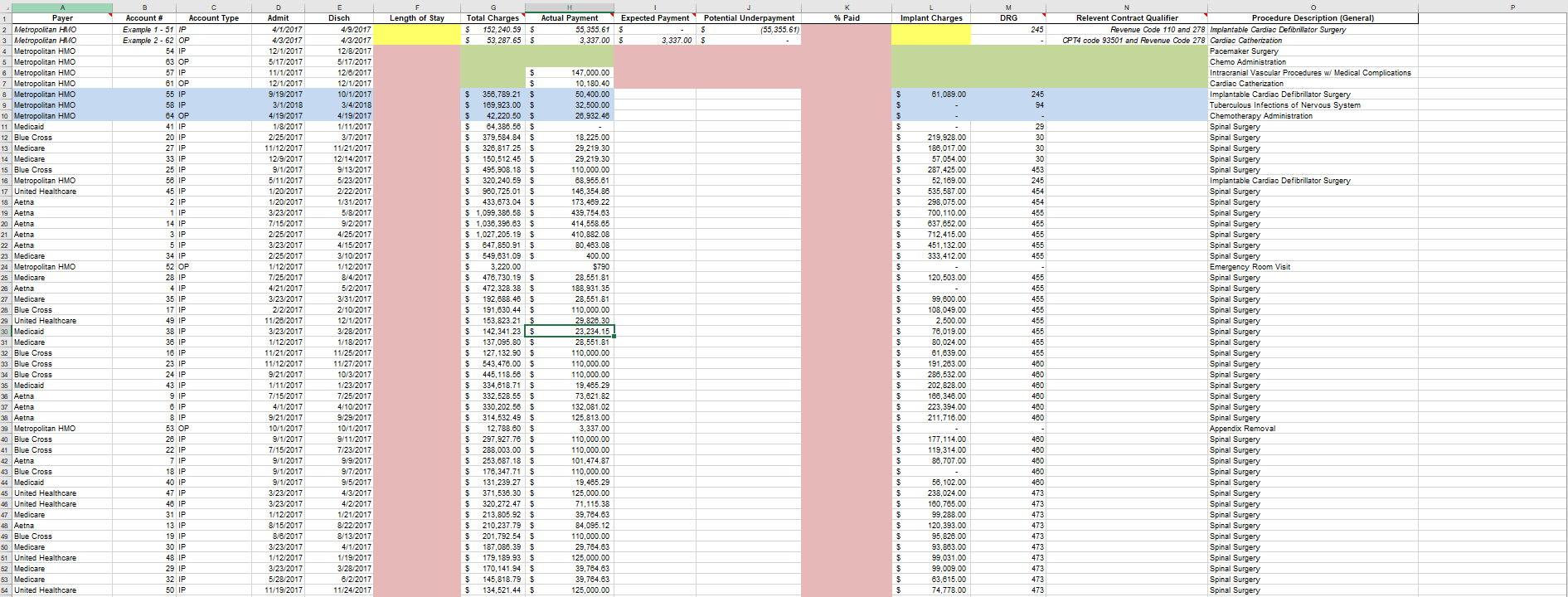Click the DRG header cell
The image size is (1568, 597).
[1008, 18]
